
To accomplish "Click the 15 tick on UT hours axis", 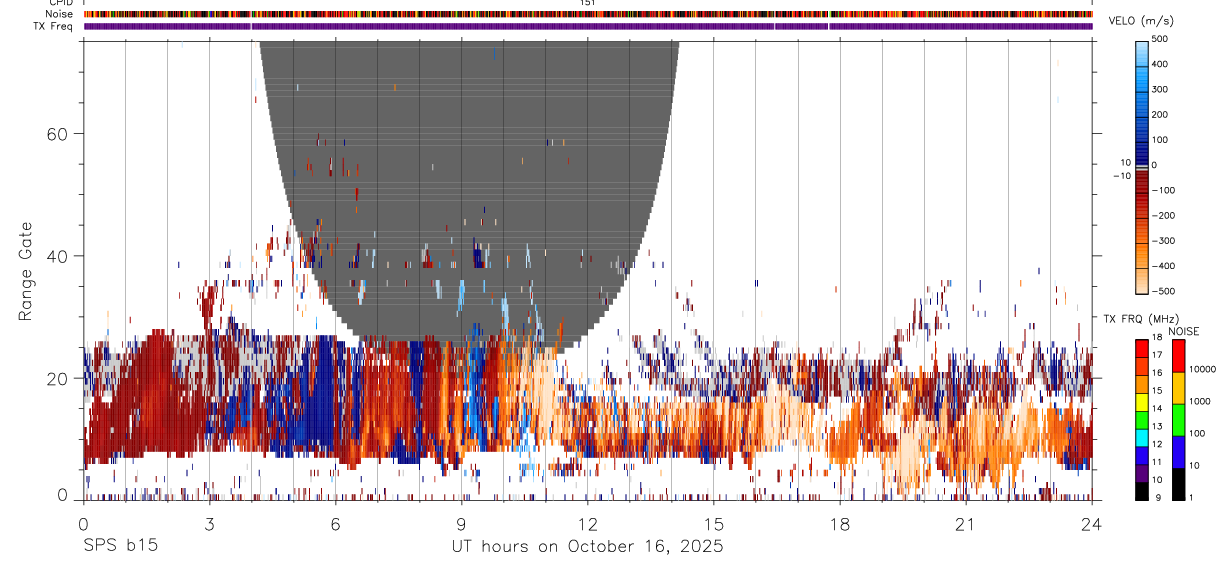I will tap(714, 523).
